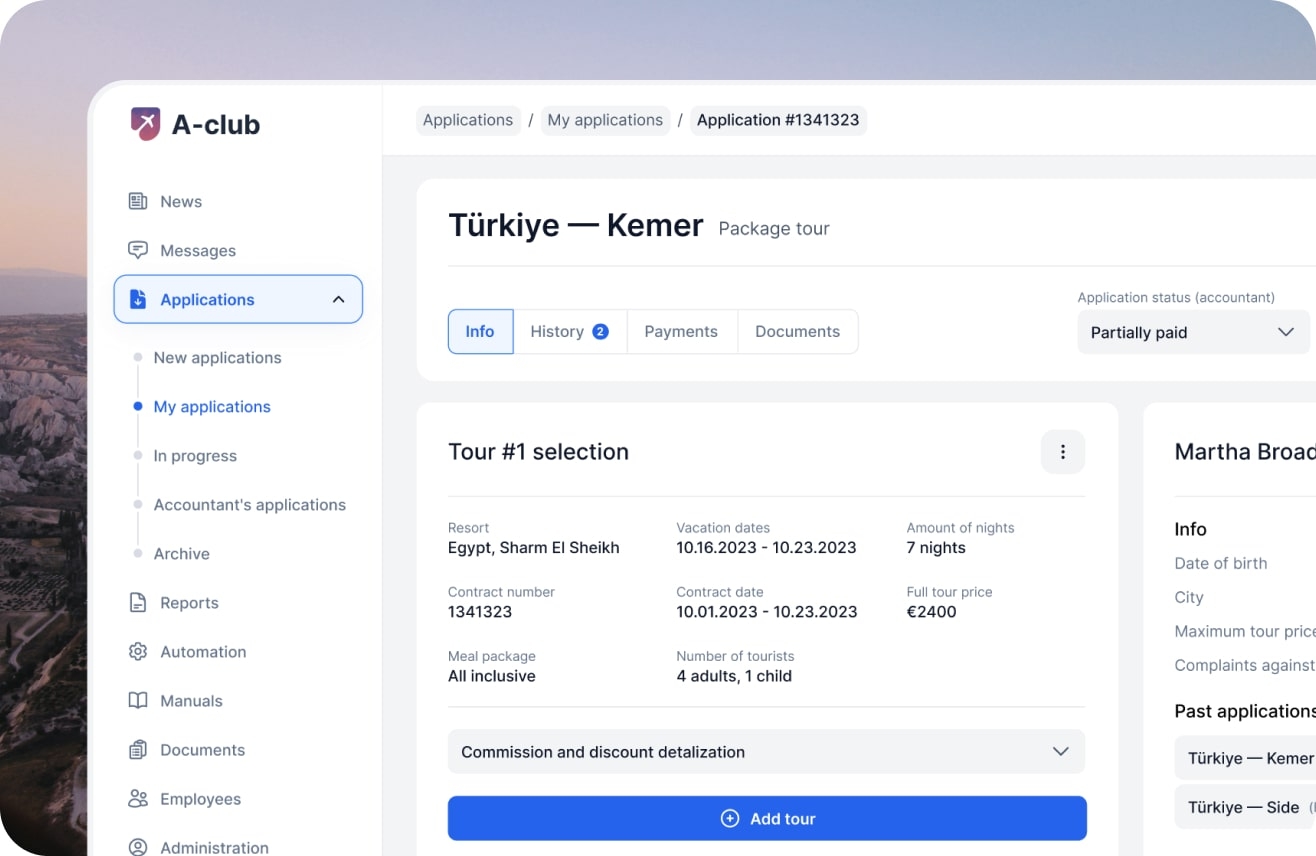Click the Documents clipboard icon
This screenshot has height=856, width=1316.
pos(138,750)
